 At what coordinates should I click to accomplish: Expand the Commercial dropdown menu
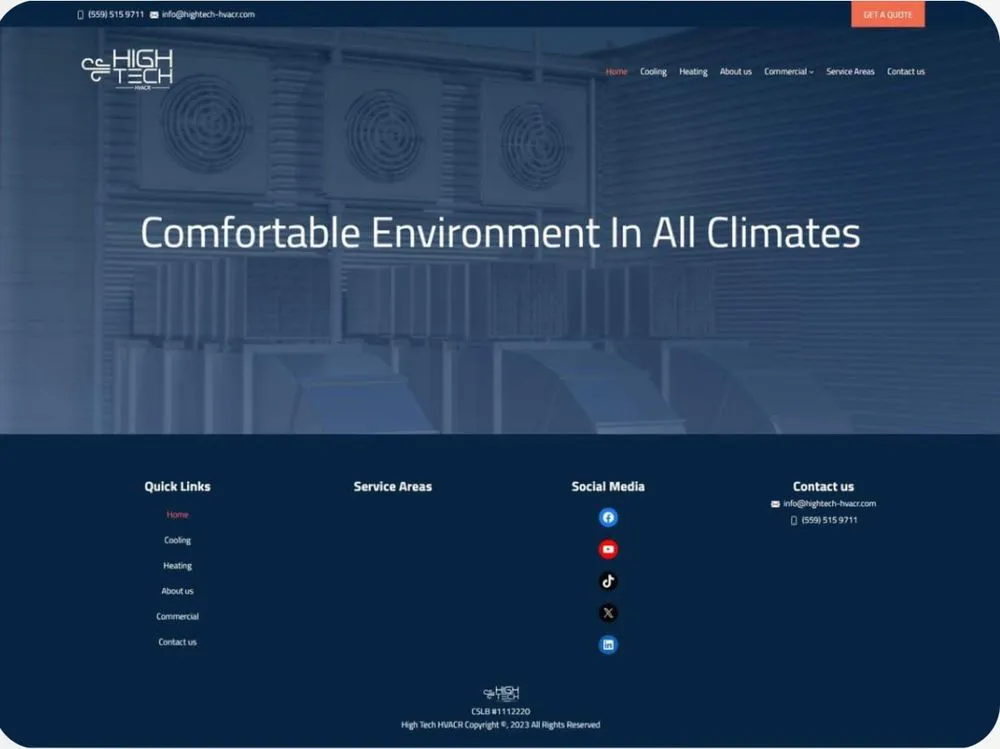coord(788,72)
